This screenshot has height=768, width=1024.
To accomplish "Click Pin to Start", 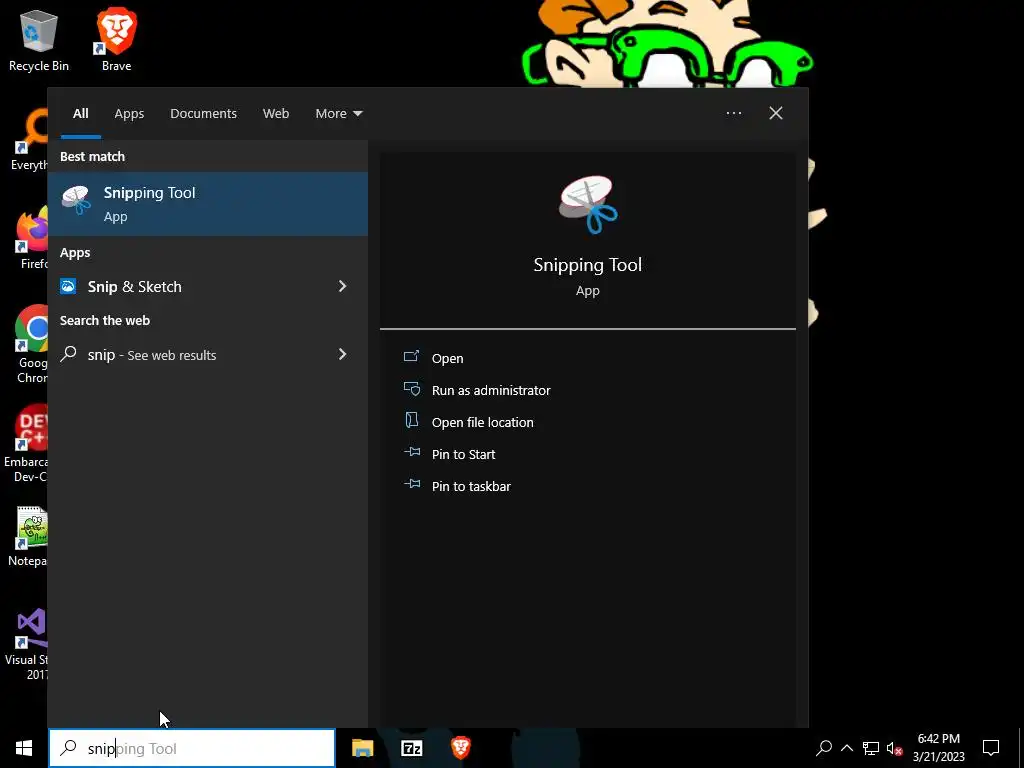I will pos(464,454).
